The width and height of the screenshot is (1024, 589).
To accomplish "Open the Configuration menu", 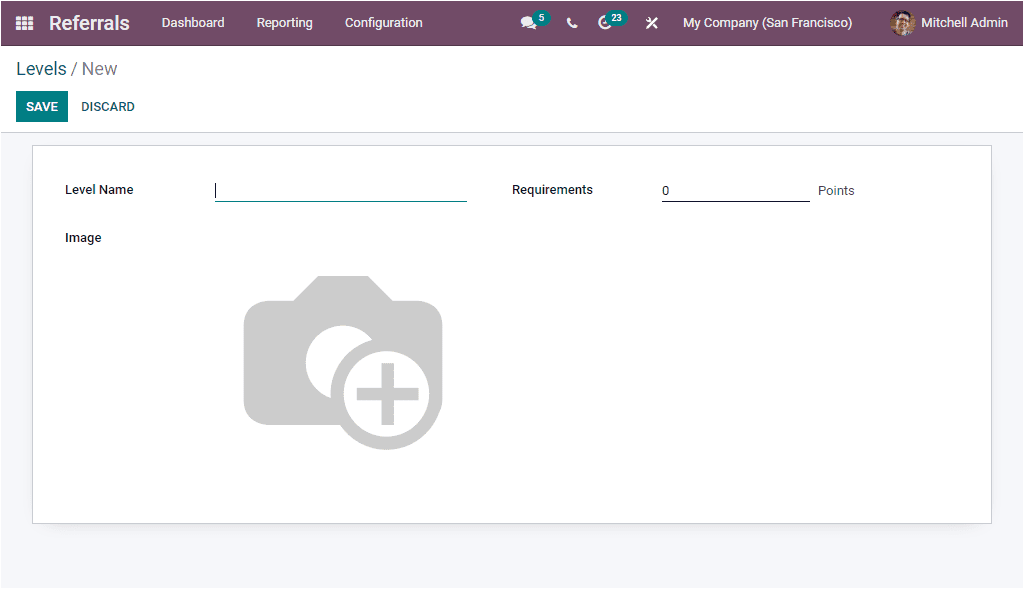I will click(x=383, y=22).
